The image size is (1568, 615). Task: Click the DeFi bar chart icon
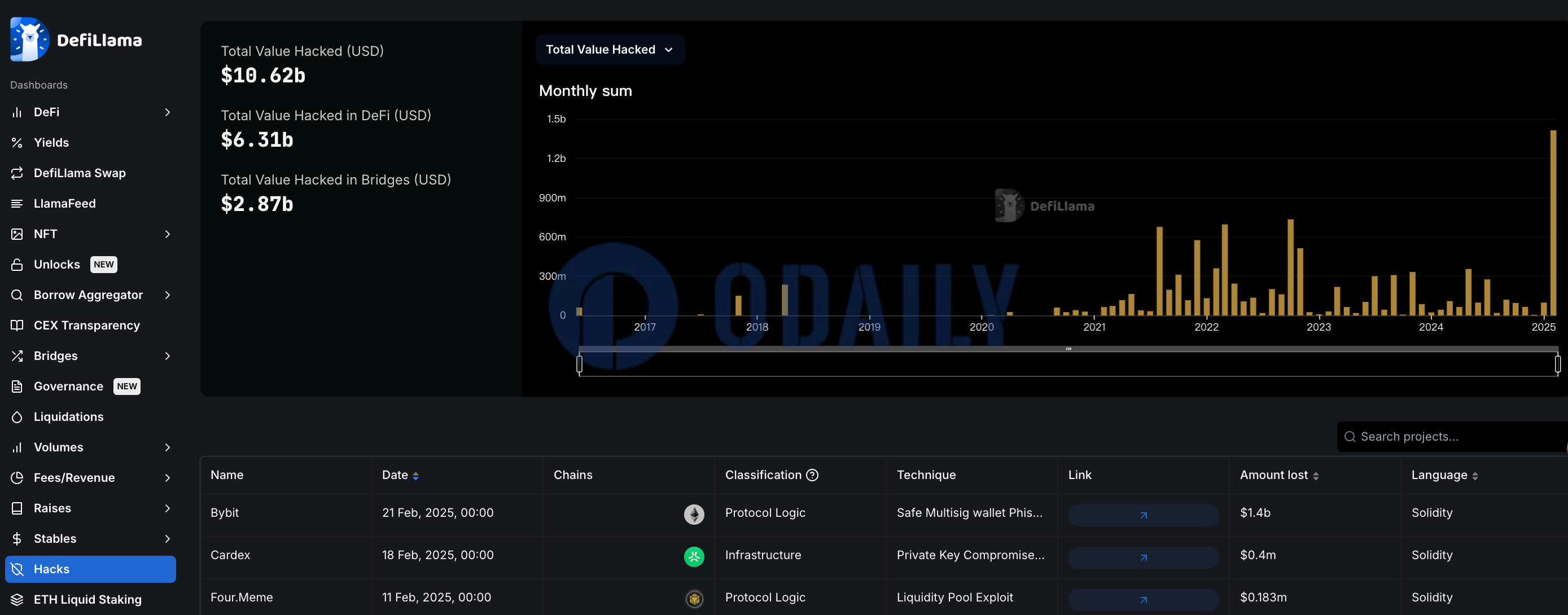pos(17,112)
